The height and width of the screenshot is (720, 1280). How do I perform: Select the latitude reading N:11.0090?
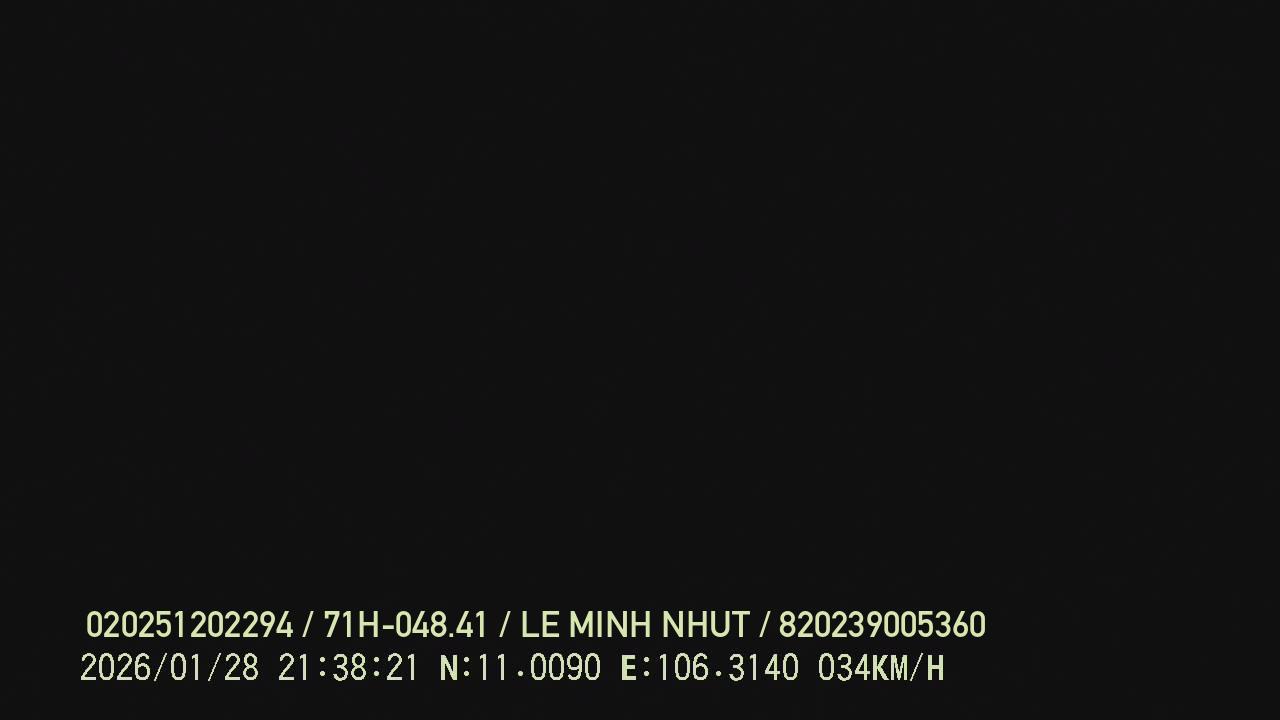(520, 668)
